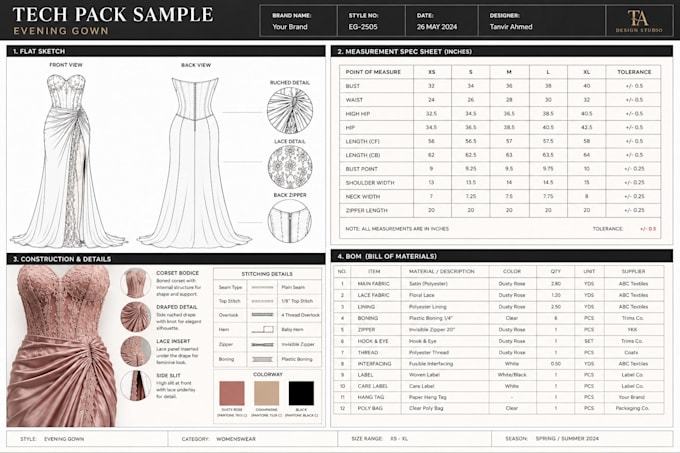Click 'Invisible Zipper 20"' material description
This screenshot has width=680, height=453.
[432, 329]
